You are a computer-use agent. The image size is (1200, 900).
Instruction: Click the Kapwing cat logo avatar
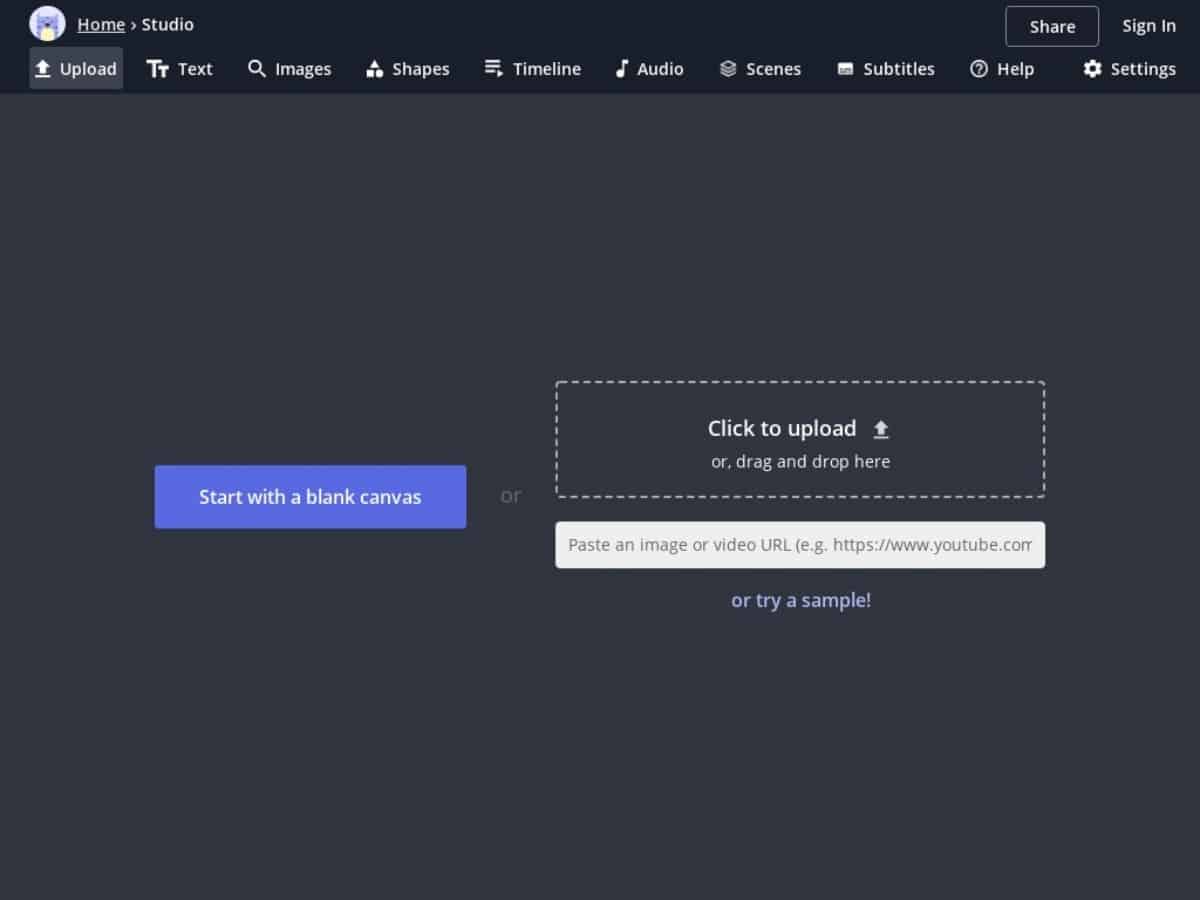[x=47, y=23]
